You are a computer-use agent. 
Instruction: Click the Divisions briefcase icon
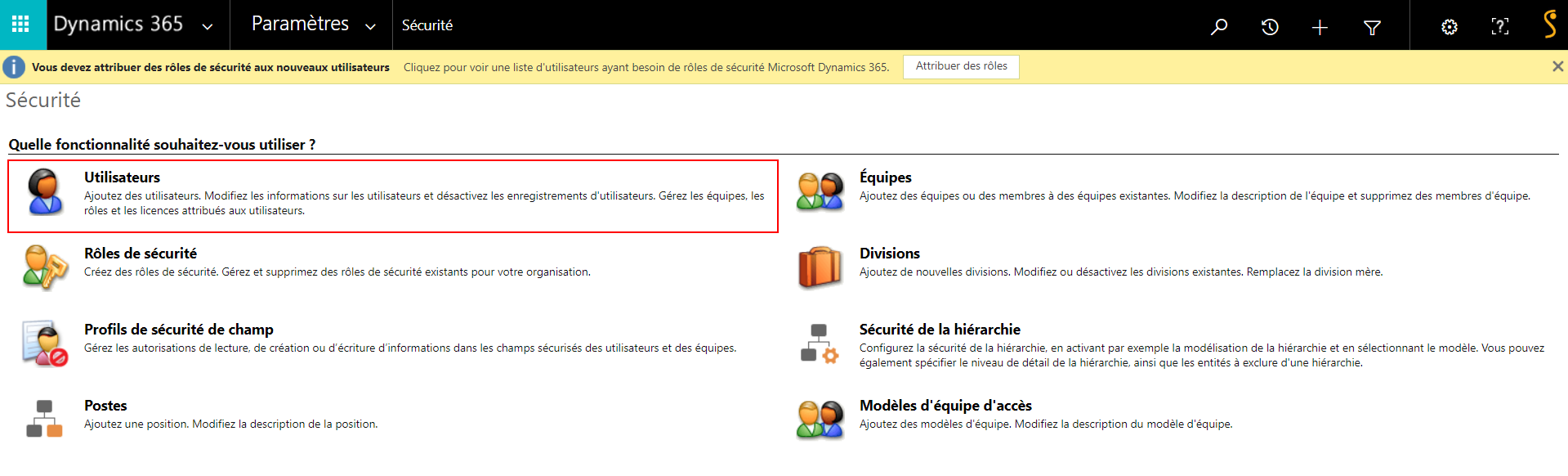click(820, 267)
